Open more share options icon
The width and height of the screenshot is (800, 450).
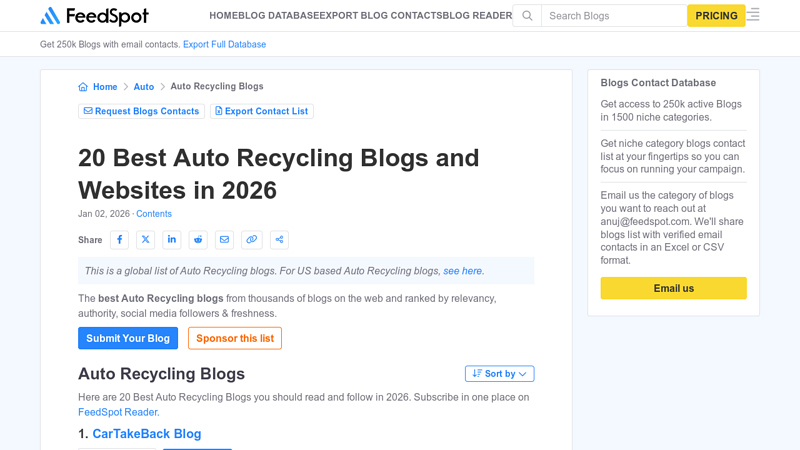(279, 240)
